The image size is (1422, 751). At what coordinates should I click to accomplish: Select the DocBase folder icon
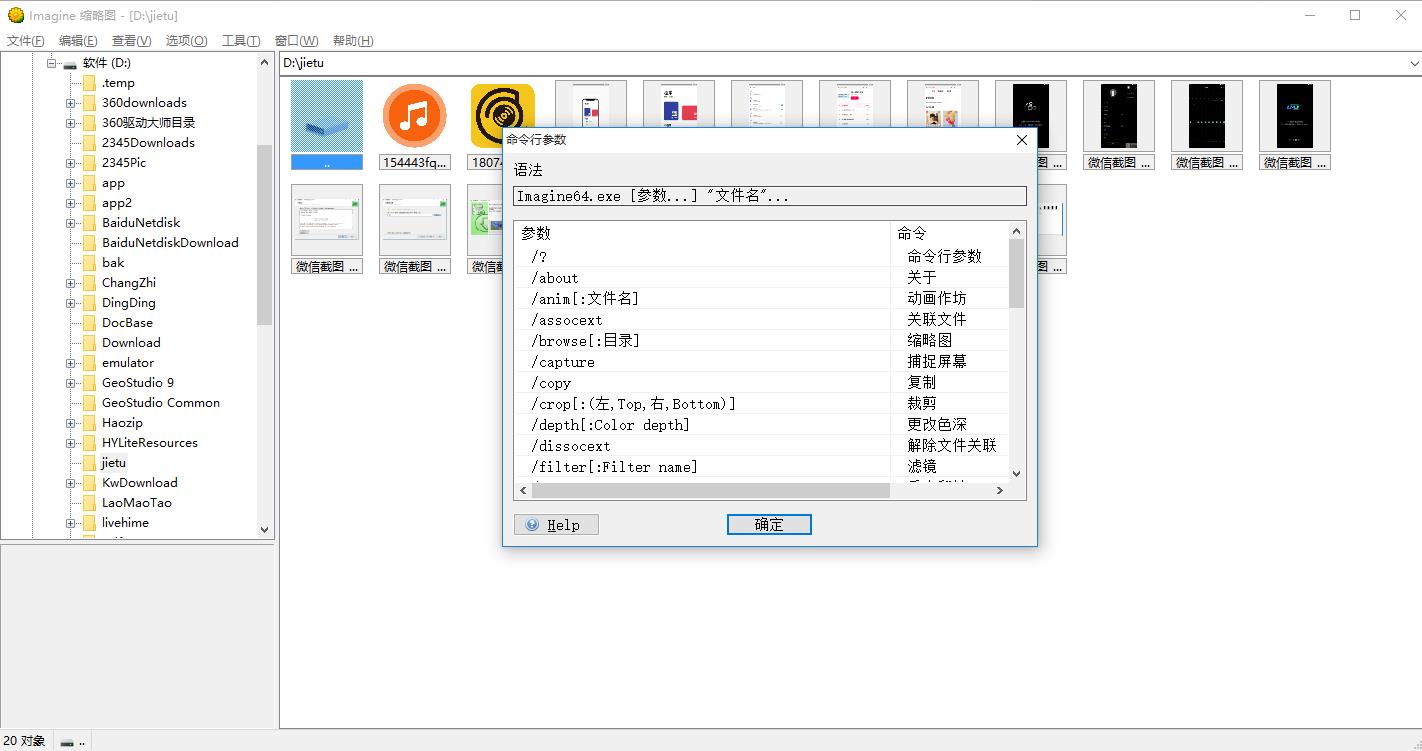[89, 323]
